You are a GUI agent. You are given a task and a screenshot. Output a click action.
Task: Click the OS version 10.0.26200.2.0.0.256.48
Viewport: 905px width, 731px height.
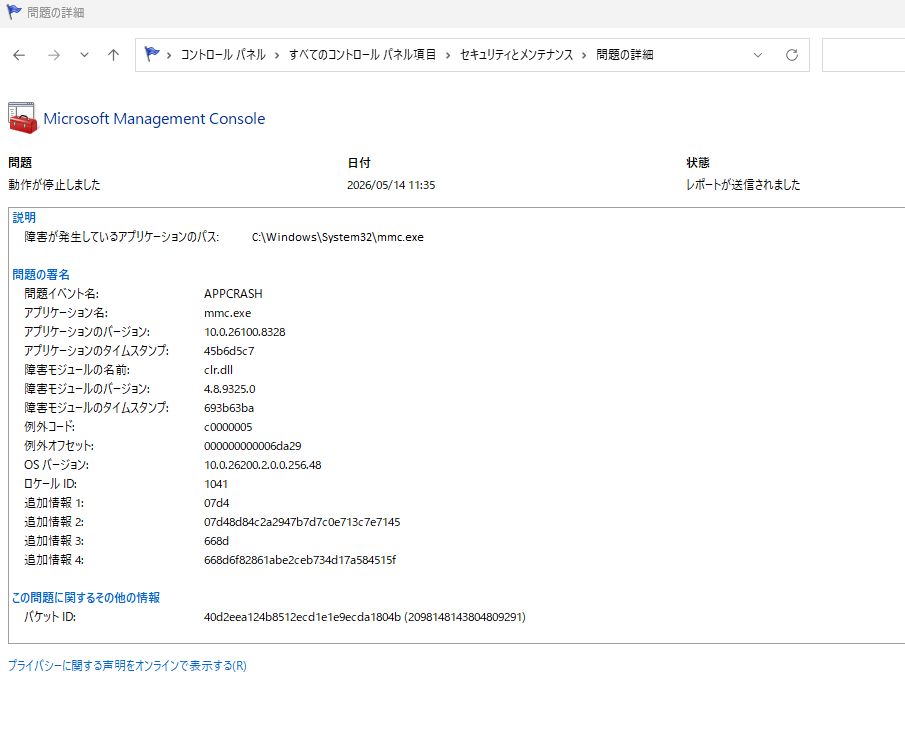[263, 465]
